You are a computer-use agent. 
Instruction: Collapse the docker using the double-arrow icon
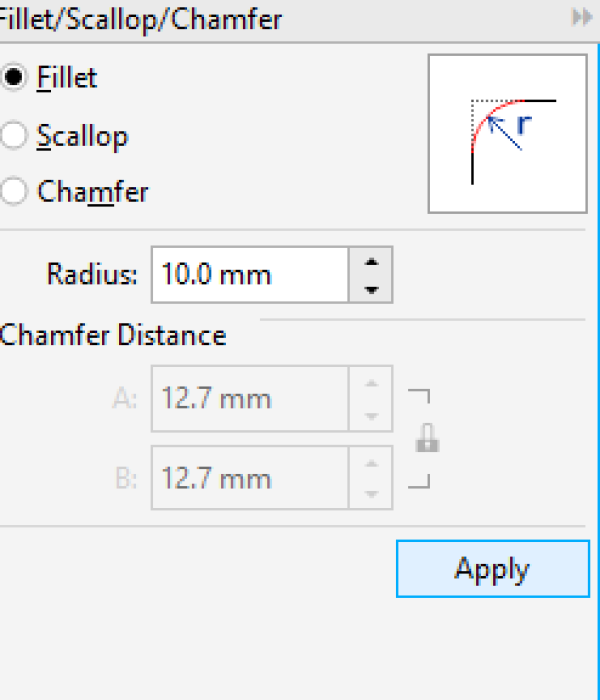coord(582,19)
